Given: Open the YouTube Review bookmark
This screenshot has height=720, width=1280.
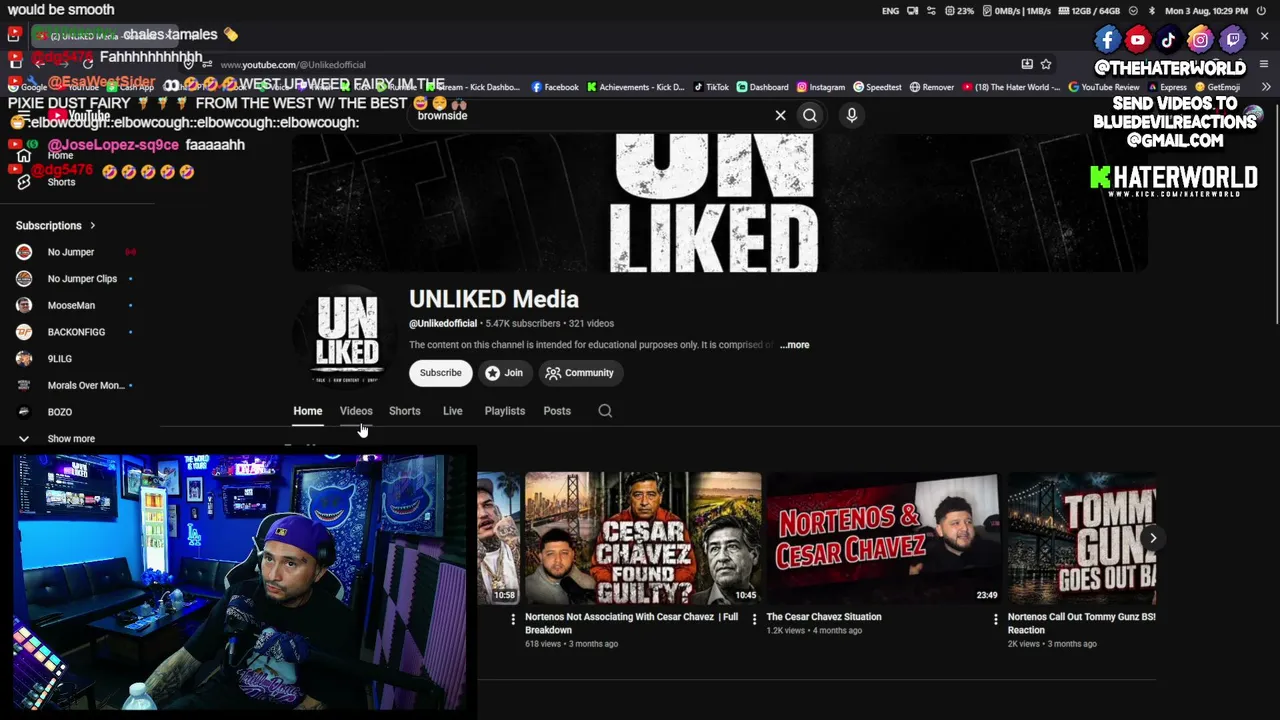Looking at the screenshot, I should 1104,87.
